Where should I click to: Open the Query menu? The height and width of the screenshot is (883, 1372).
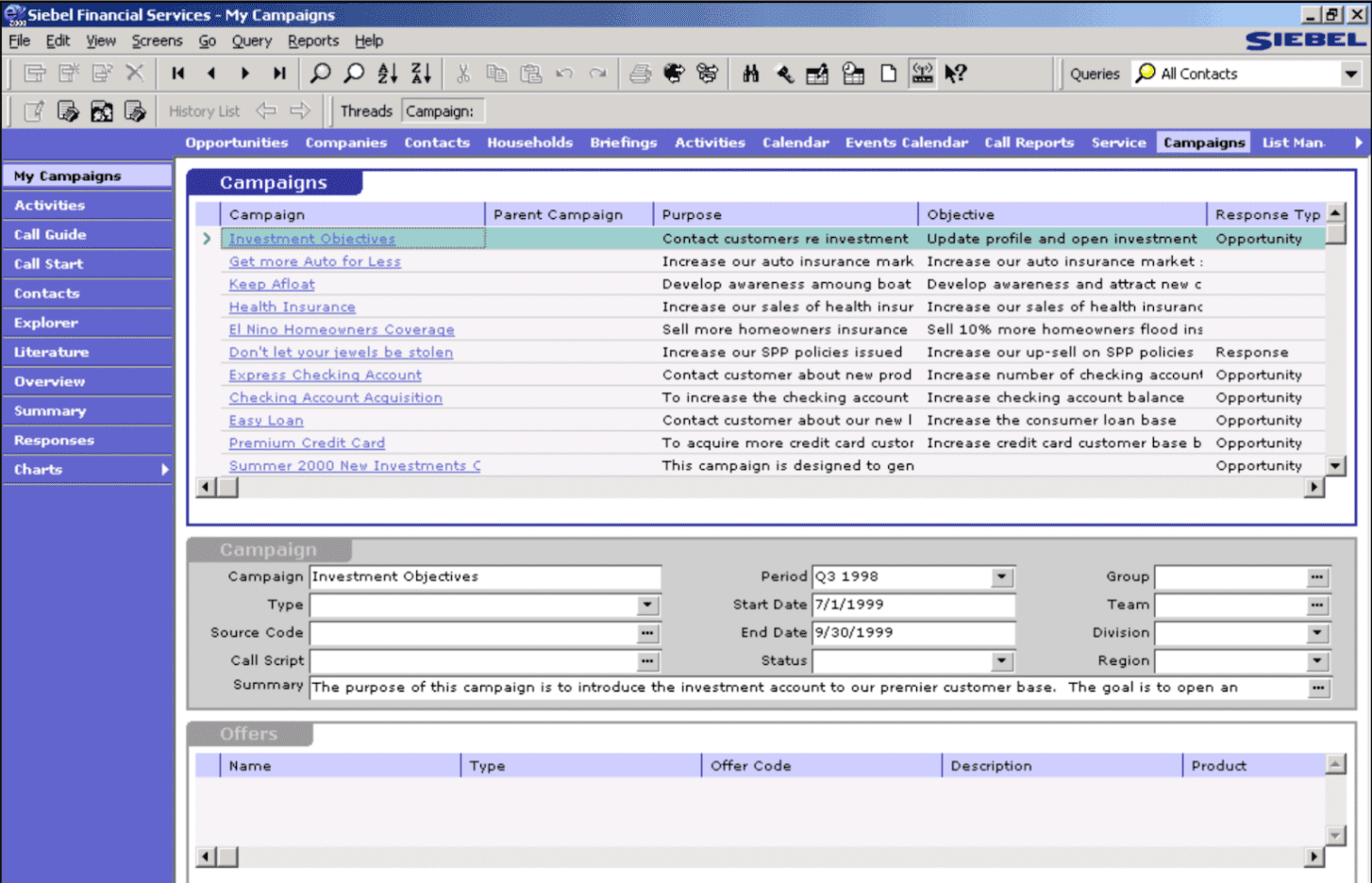point(252,41)
